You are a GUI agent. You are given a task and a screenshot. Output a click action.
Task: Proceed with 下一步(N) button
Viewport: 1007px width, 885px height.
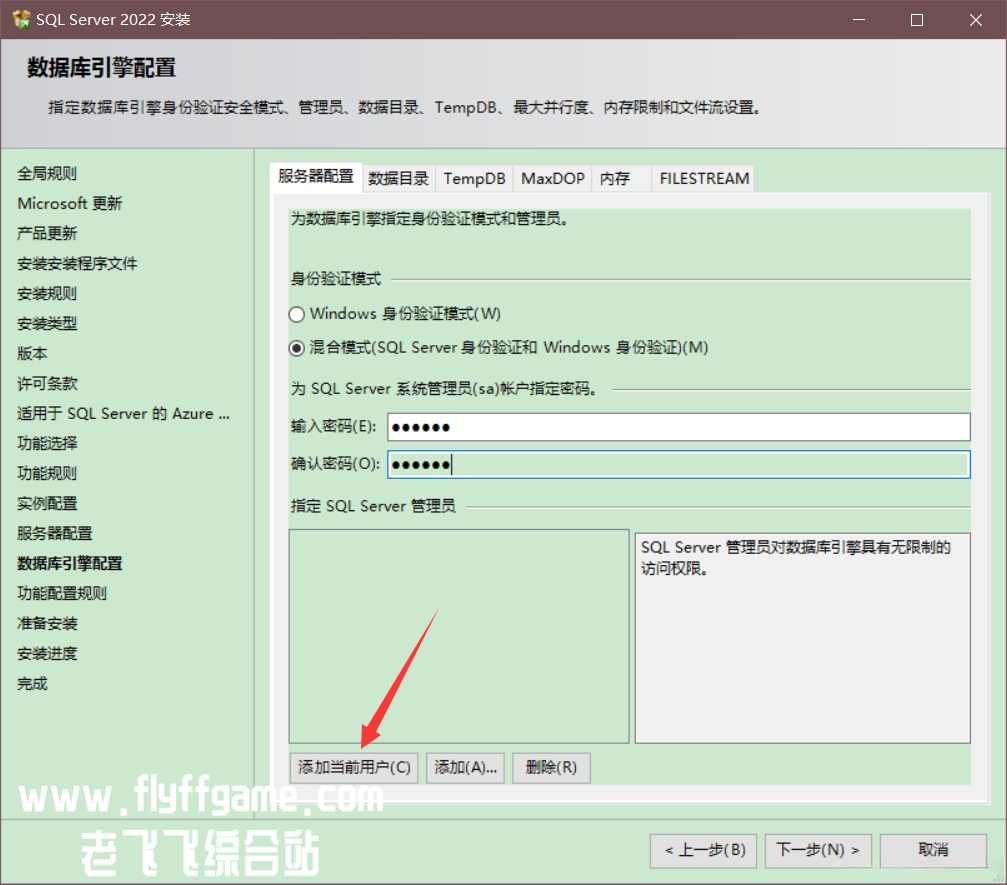coord(818,850)
